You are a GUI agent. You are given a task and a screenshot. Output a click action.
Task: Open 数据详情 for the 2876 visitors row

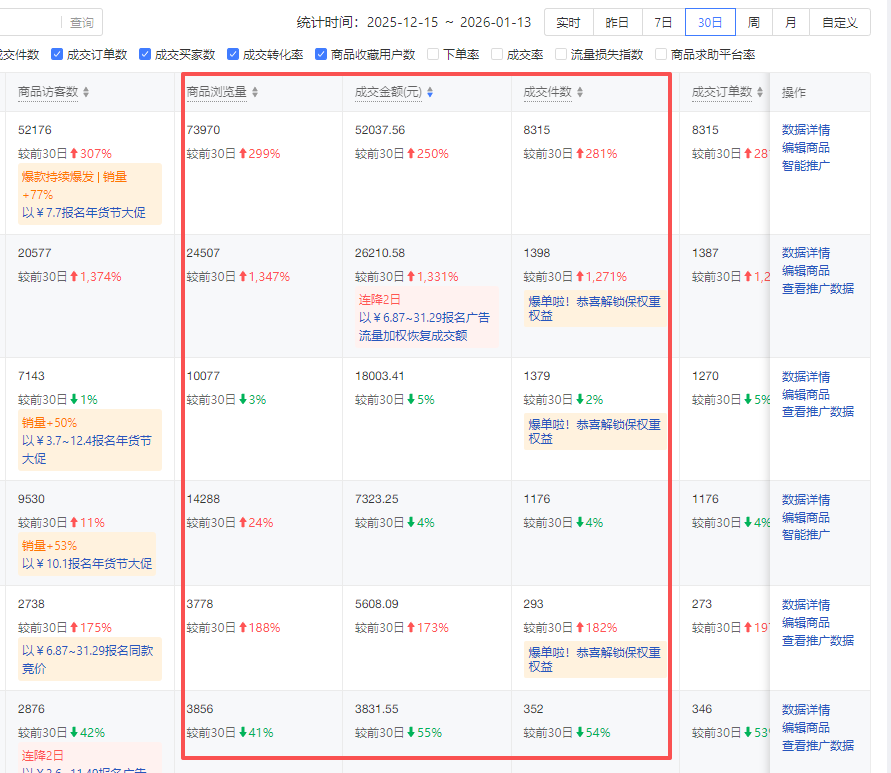click(806, 710)
